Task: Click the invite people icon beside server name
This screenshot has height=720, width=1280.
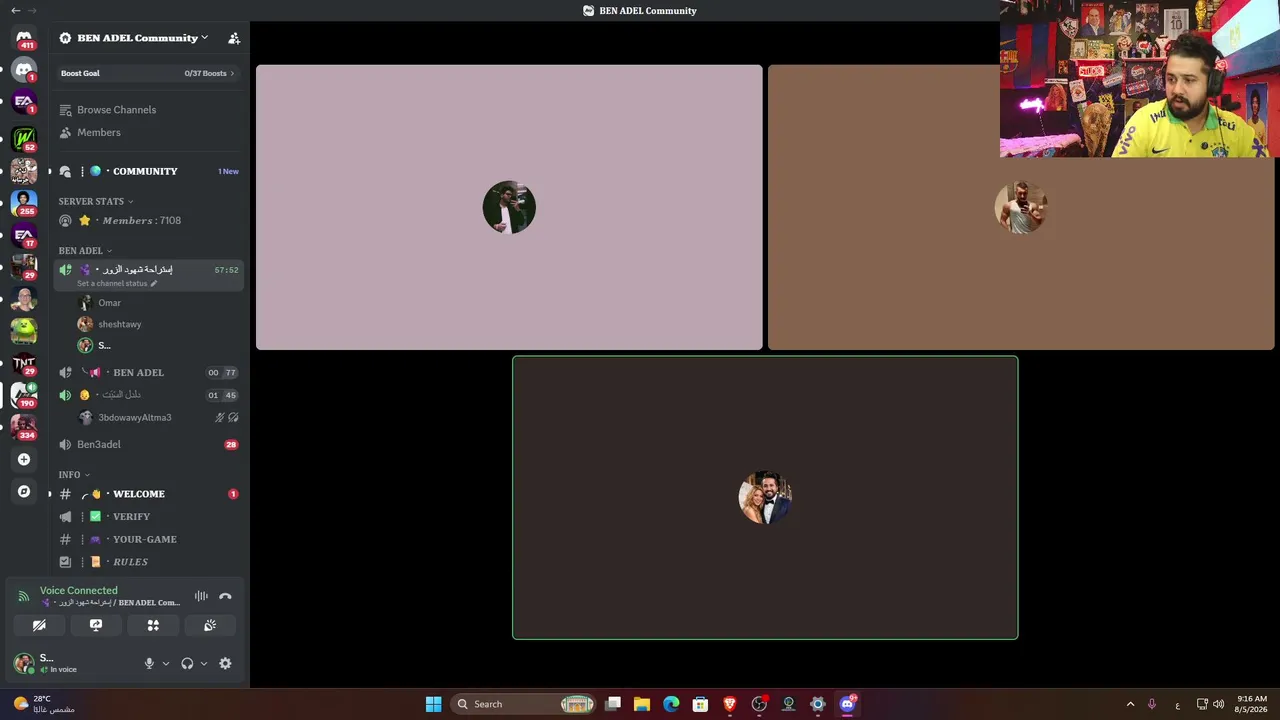Action: 234,38
